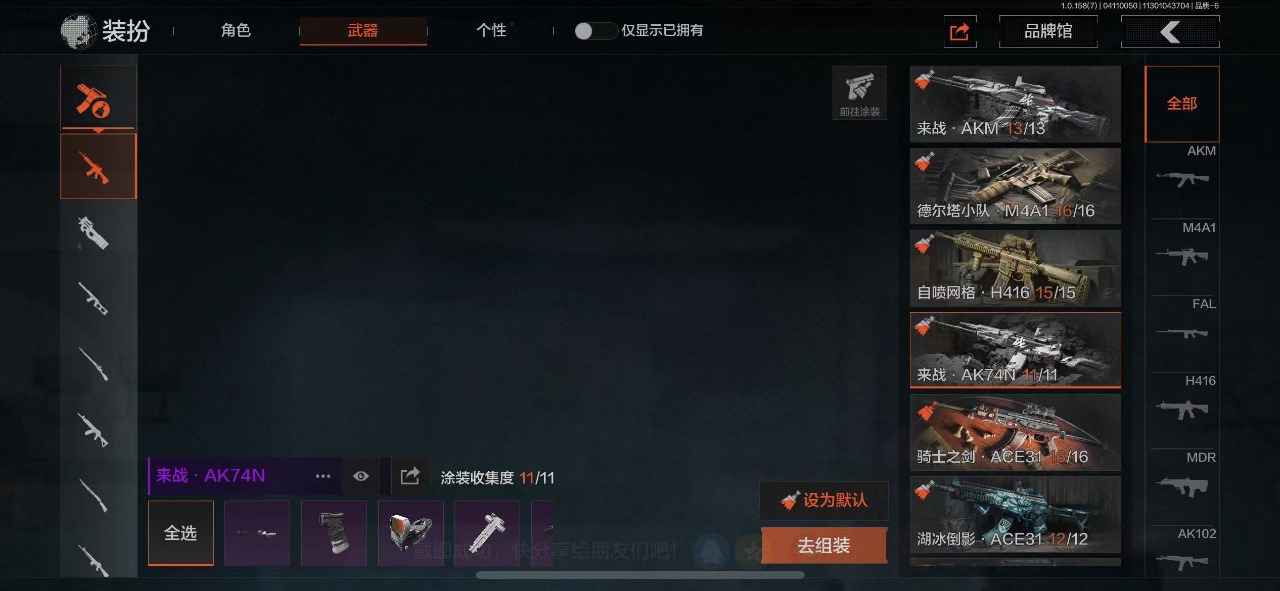This screenshot has height=591, width=1280.
Task: Click the horizontal scrollbar at bottom
Action: (640, 575)
